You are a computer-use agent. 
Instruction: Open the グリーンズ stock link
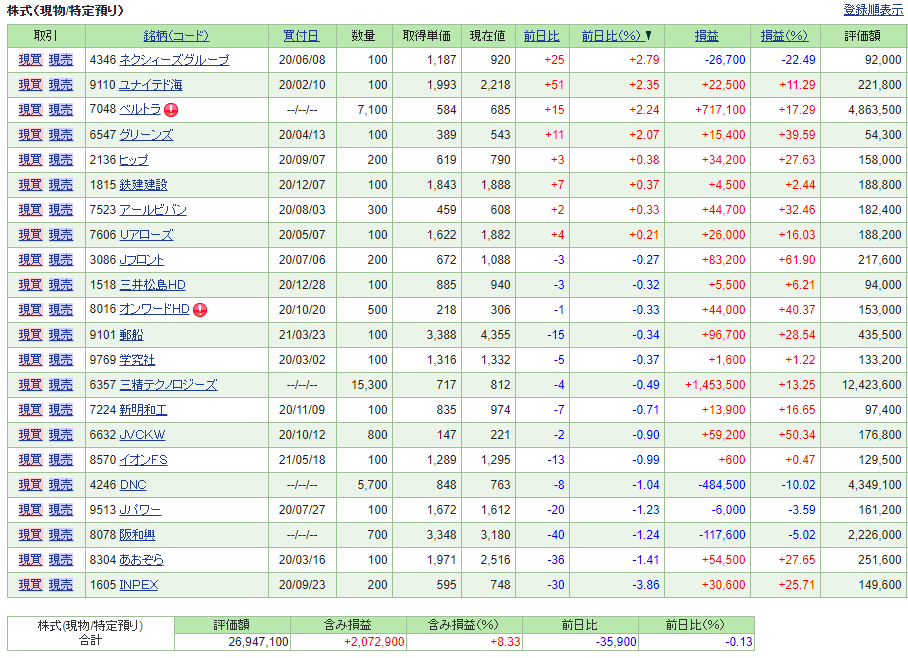(x=146, y=134)
